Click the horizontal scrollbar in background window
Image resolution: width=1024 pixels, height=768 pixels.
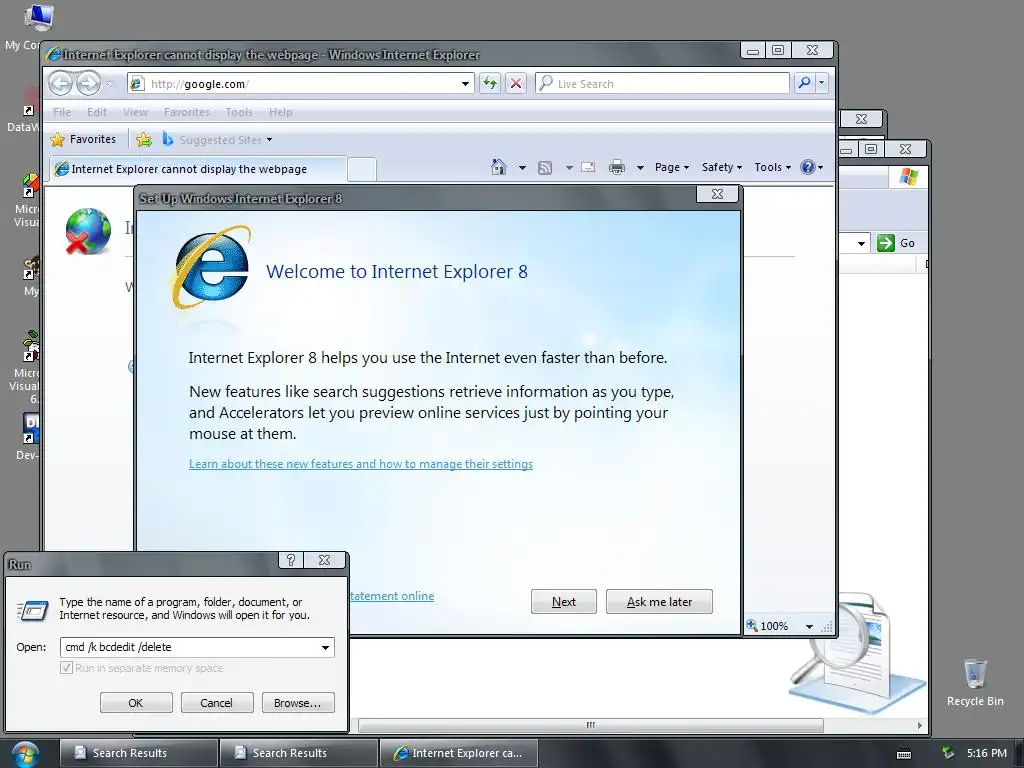point(590,725)
